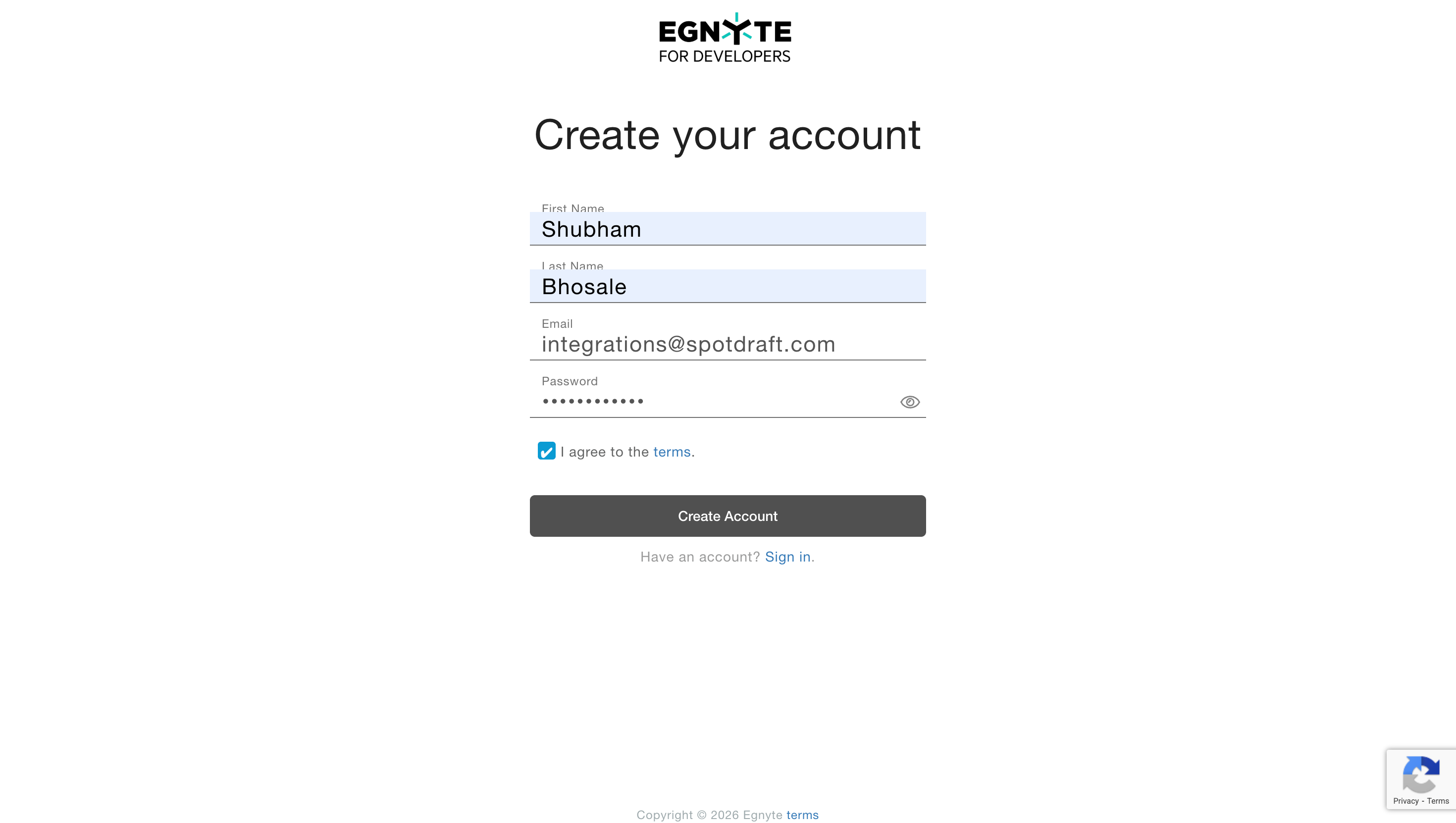Viewport: 1456px width, 823px height.
Task: Click the "Create your account" heading
Action: click(728, 135)
